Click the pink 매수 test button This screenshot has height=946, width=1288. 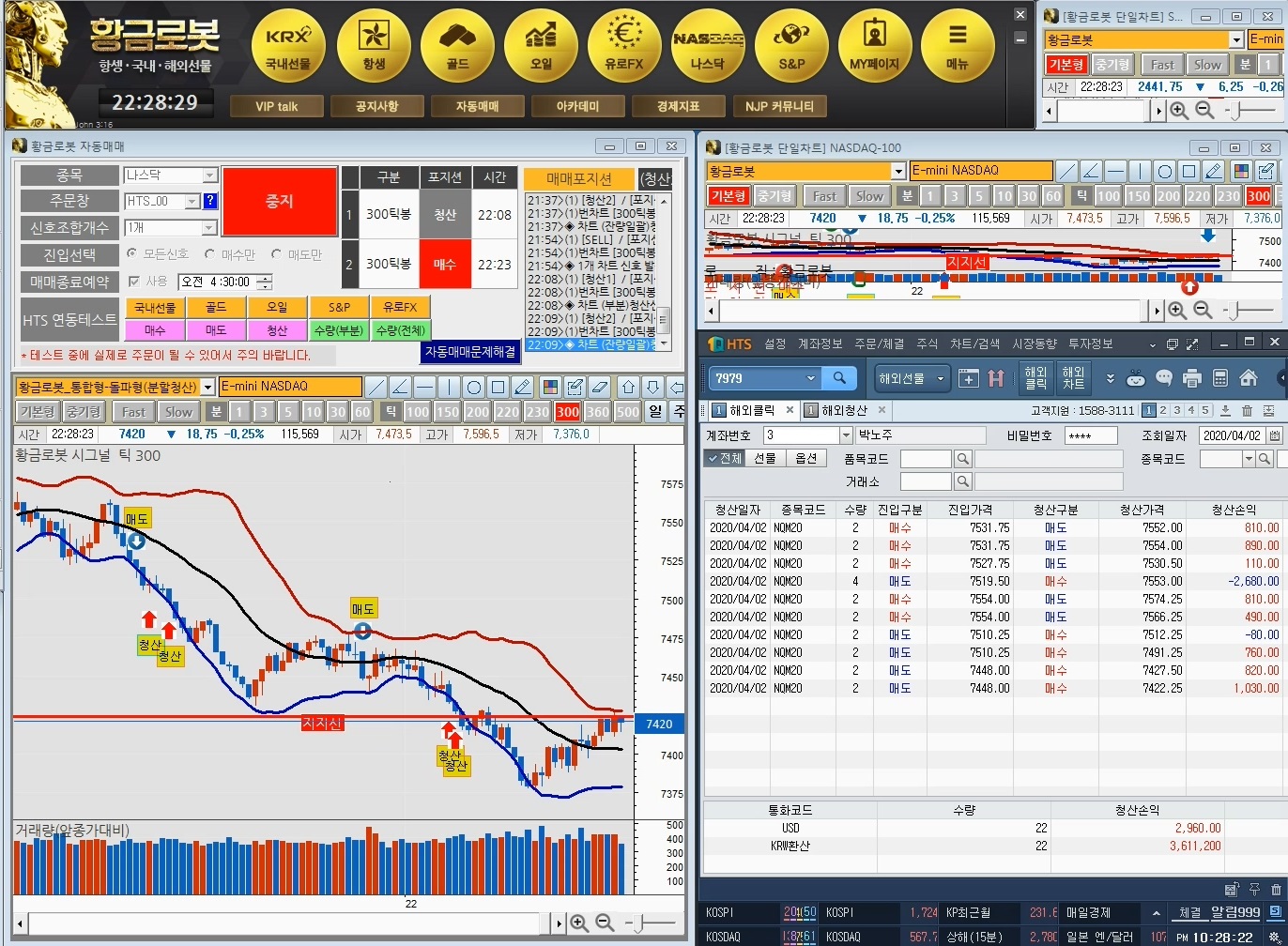tap(155, 329)
